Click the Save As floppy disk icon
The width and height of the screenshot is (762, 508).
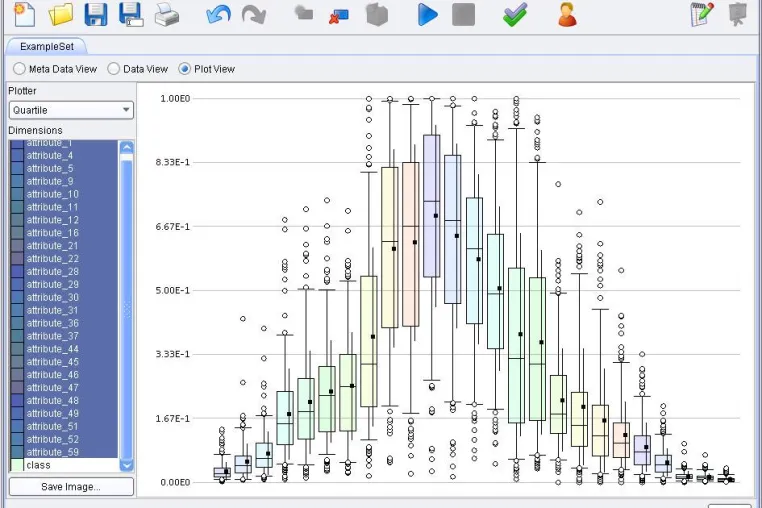point(131,14)
